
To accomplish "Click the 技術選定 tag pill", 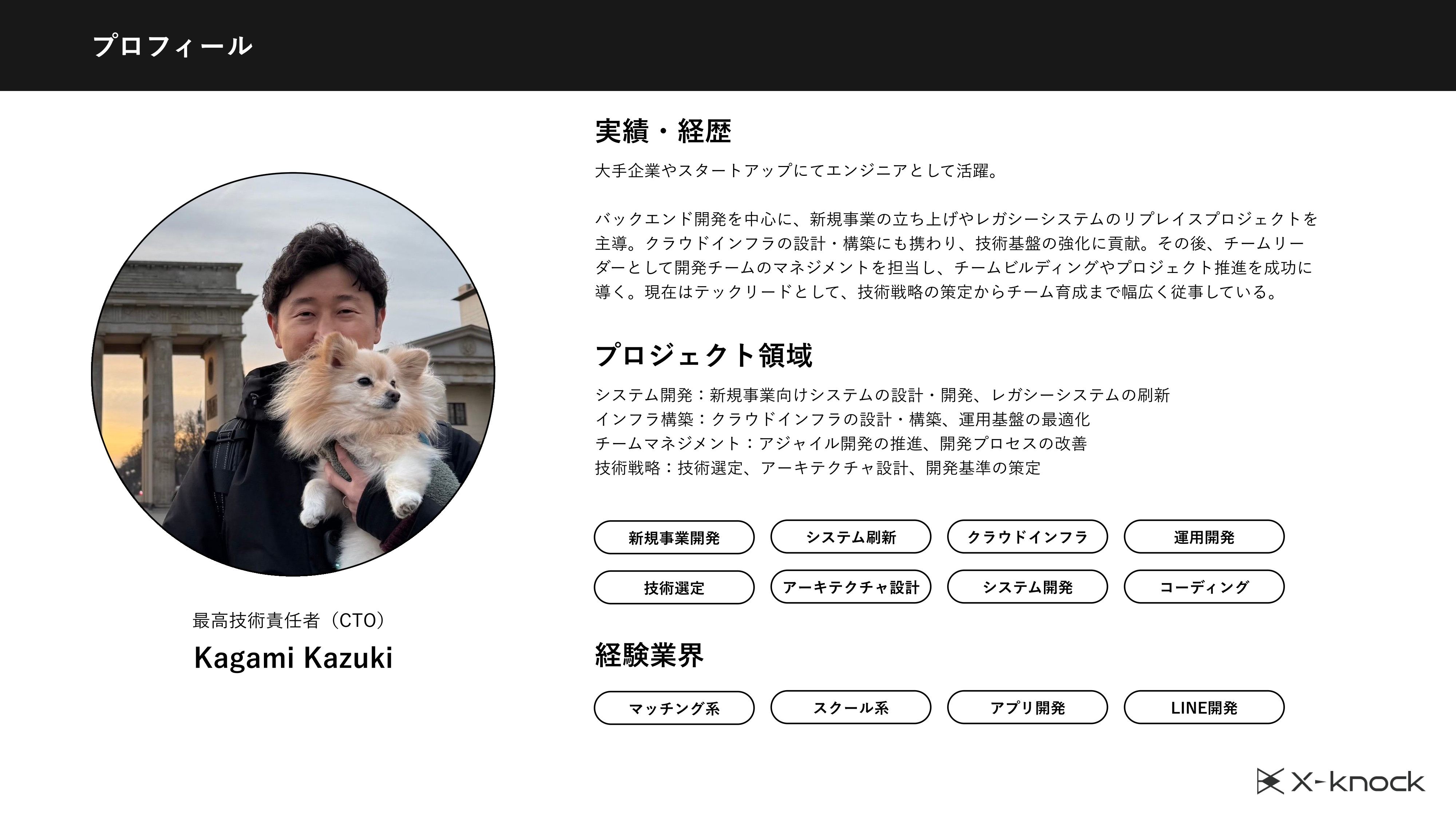I will point(674,587).
